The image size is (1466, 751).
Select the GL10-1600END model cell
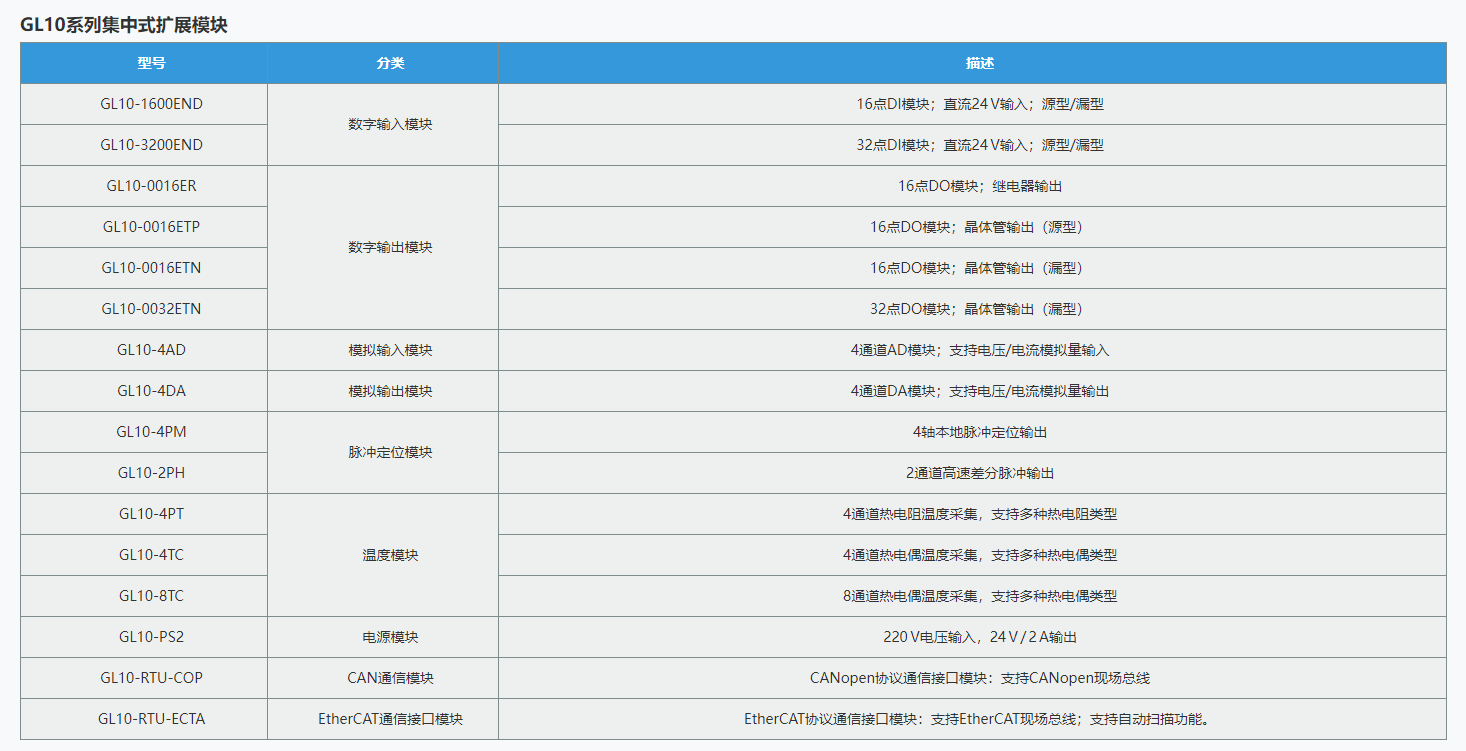151,104
